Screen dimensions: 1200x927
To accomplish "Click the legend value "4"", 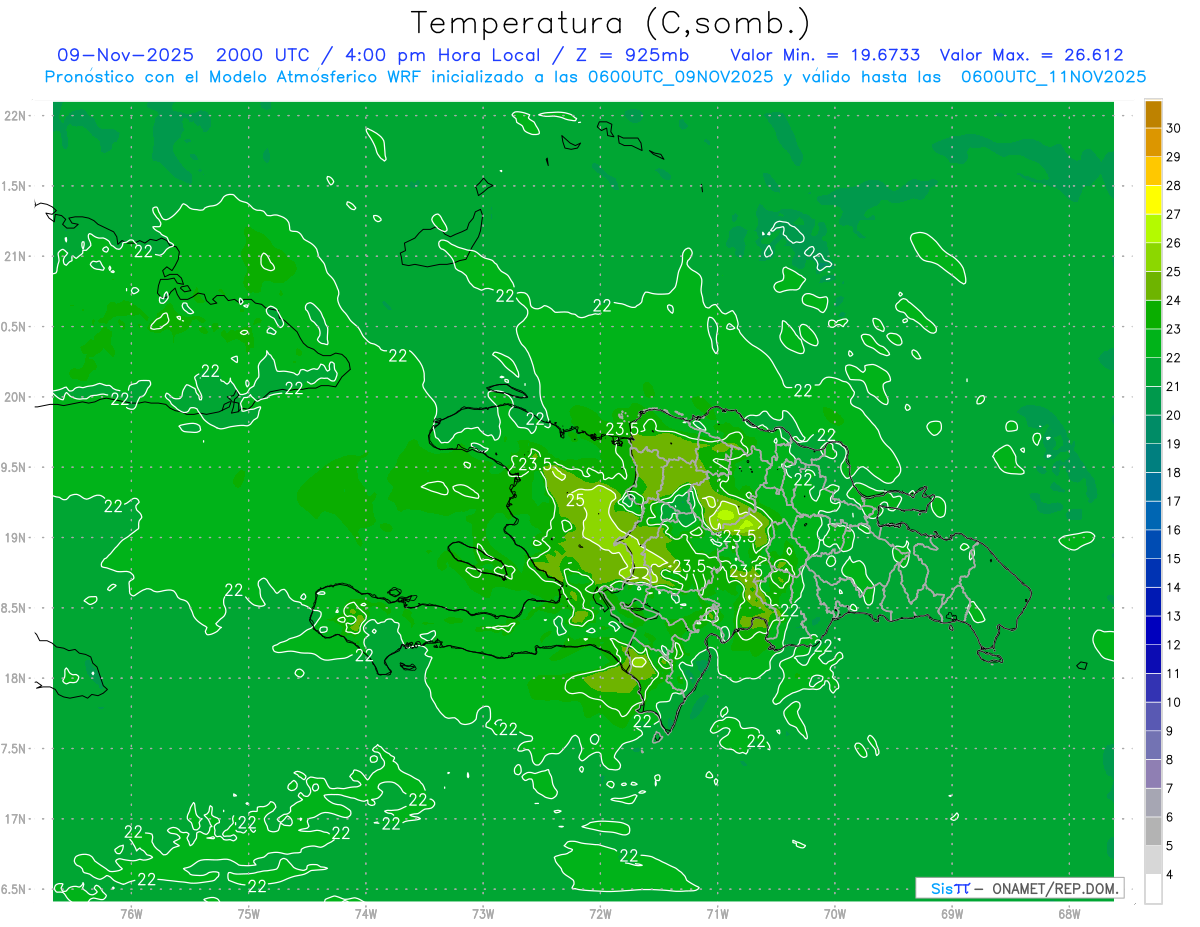I will 1171,874.
